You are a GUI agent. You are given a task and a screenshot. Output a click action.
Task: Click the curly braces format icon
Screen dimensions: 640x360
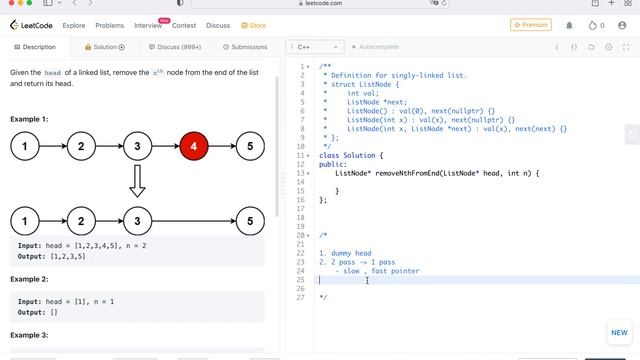click(x=574, y=47)
